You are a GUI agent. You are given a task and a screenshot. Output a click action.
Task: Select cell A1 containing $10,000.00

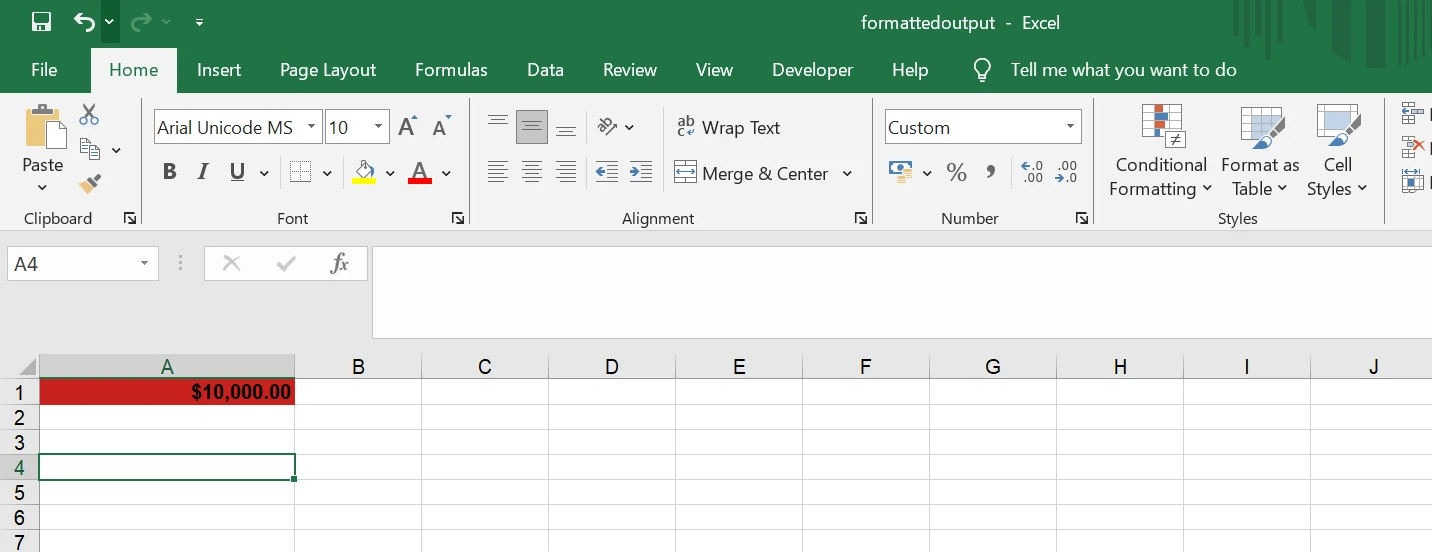167,392
